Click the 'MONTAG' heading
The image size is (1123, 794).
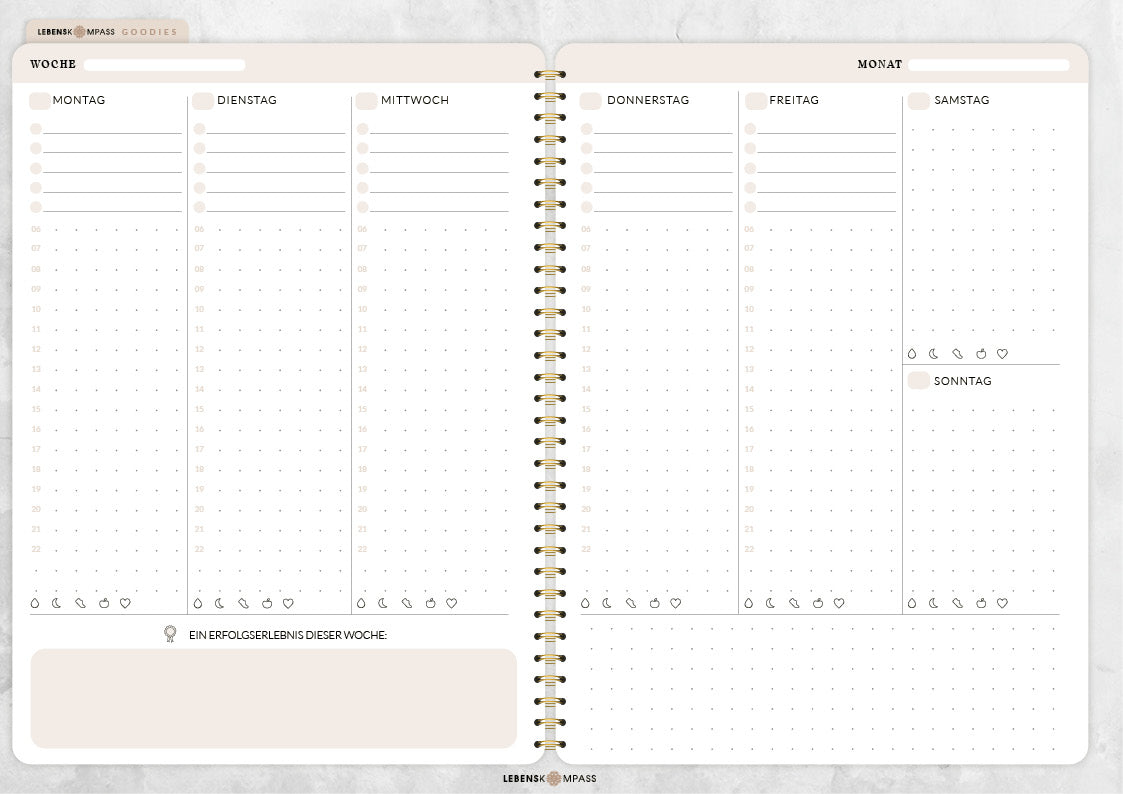tap(79, 100)
